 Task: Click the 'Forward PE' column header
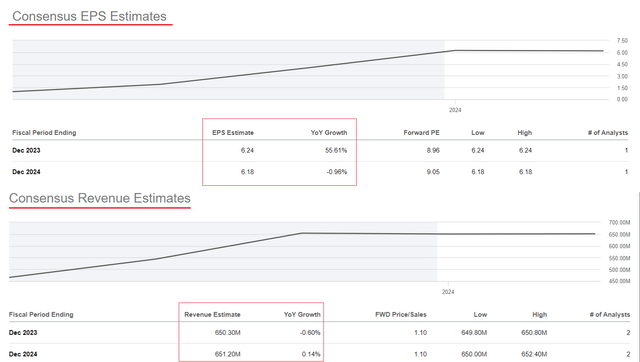point(421,133)
